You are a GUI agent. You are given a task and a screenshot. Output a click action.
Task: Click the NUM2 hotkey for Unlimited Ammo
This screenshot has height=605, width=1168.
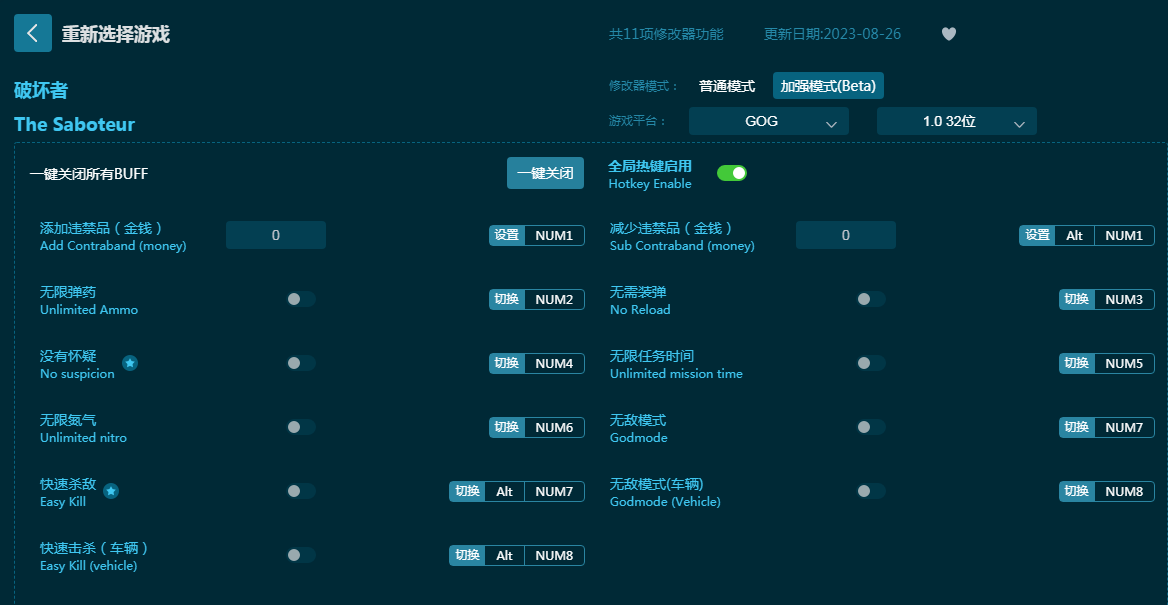(555, 300)
